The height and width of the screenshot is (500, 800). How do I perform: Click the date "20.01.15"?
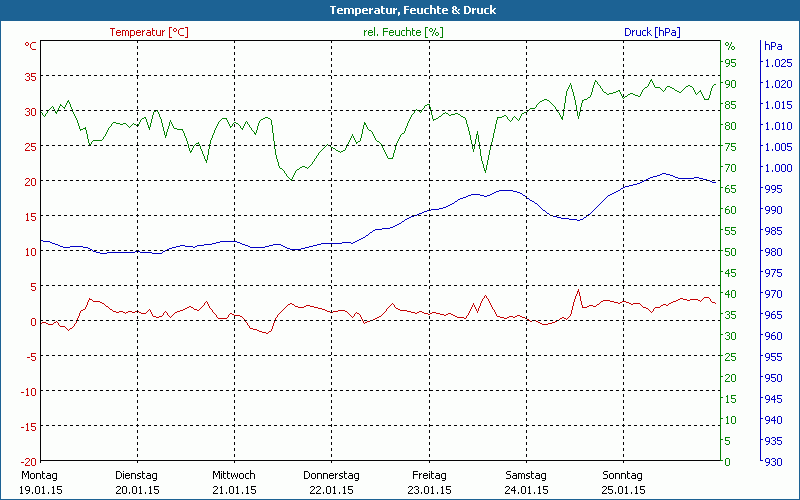coord(137,491)
